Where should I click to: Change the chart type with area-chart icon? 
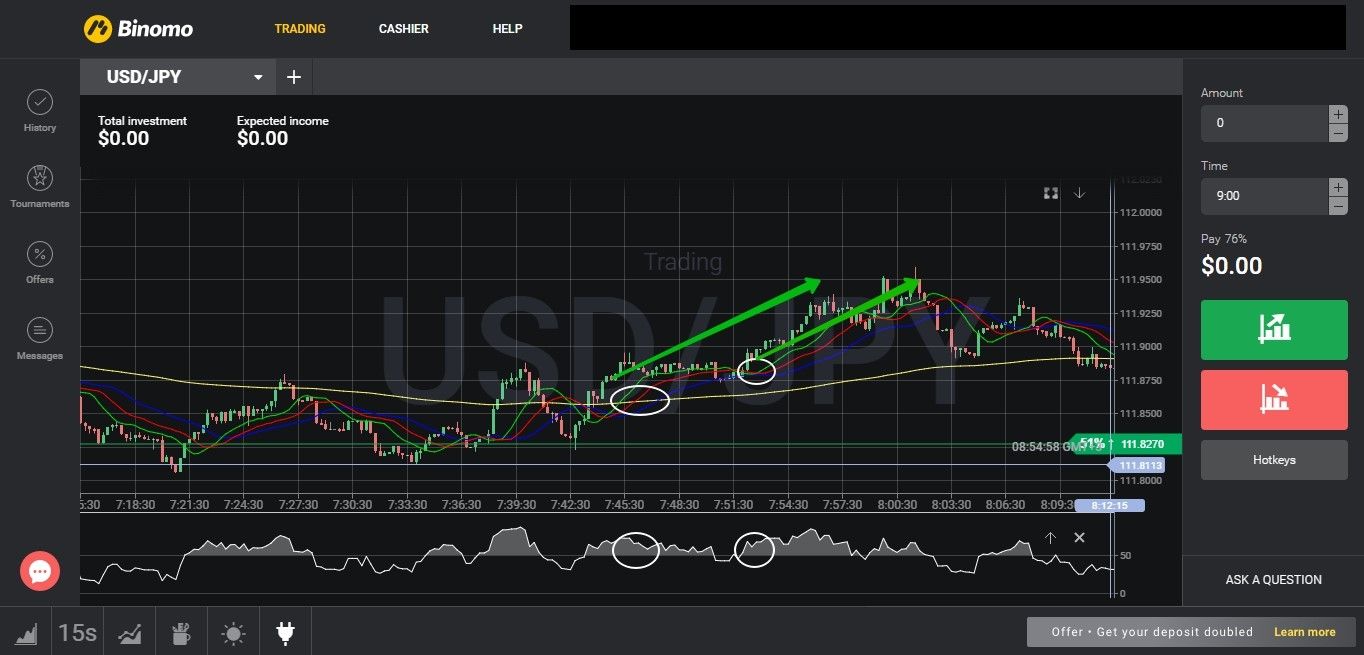[26, 633]
